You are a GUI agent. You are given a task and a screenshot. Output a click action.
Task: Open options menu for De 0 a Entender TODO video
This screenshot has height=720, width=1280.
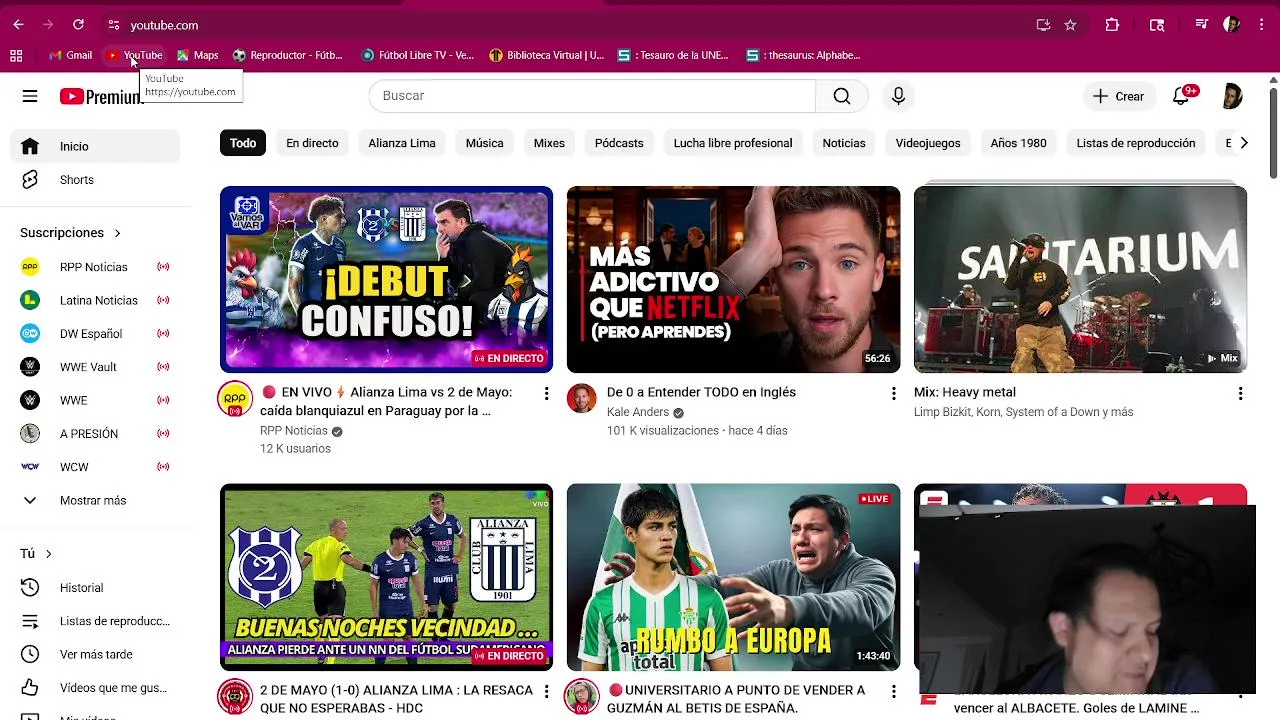pyautogui.click(x=893, y=394)
